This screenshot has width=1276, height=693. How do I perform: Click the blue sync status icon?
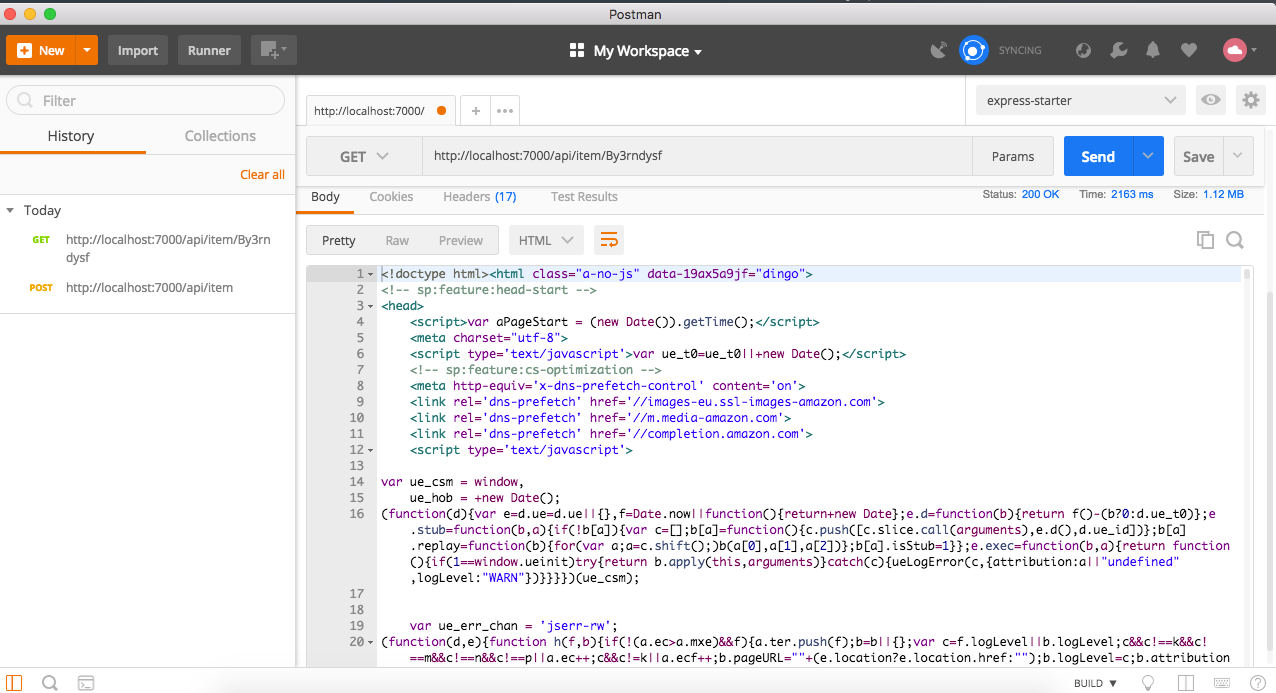click(973, 50)
